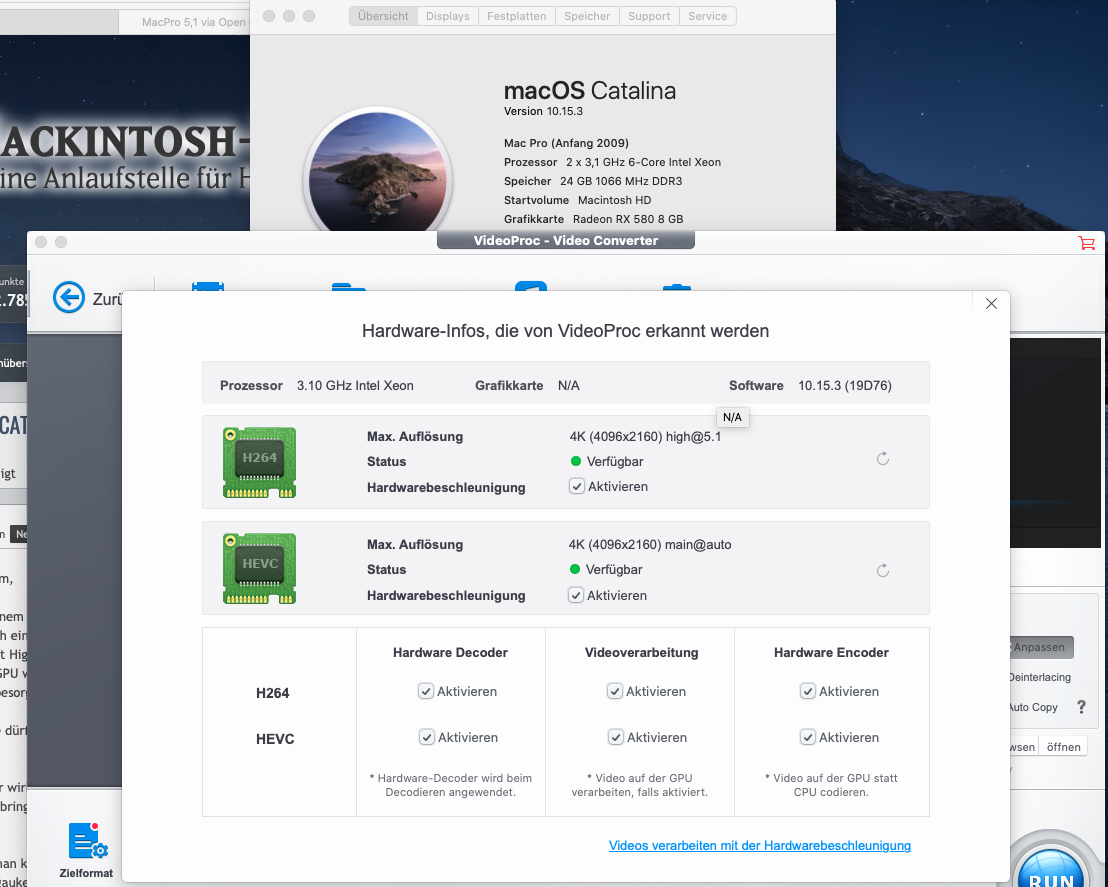
Task: Click the Zielformat label
Action: click(x=86, y=873)
